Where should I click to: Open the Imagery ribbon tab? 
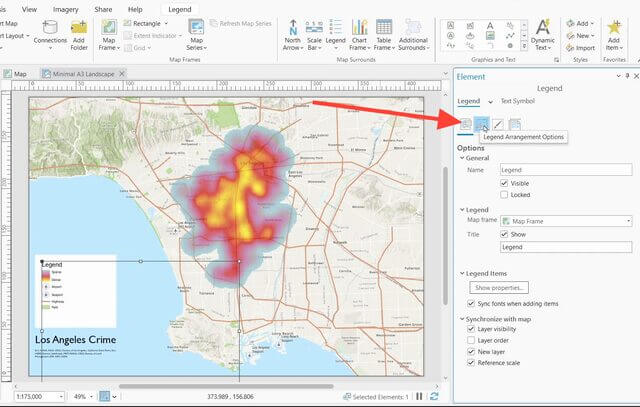click(65, 9)
